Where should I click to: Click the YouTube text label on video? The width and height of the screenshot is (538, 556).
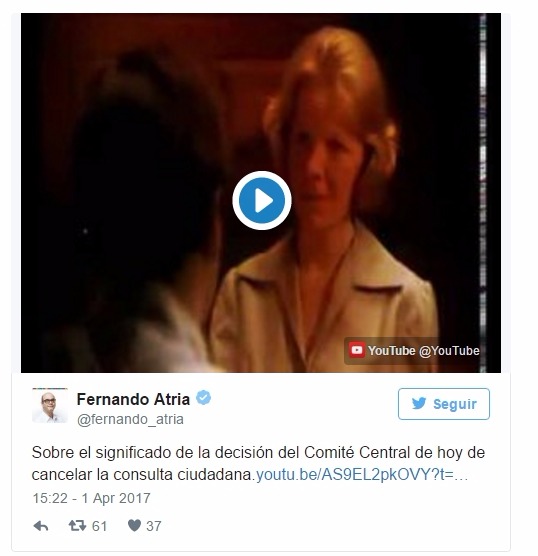coord(392,351)
